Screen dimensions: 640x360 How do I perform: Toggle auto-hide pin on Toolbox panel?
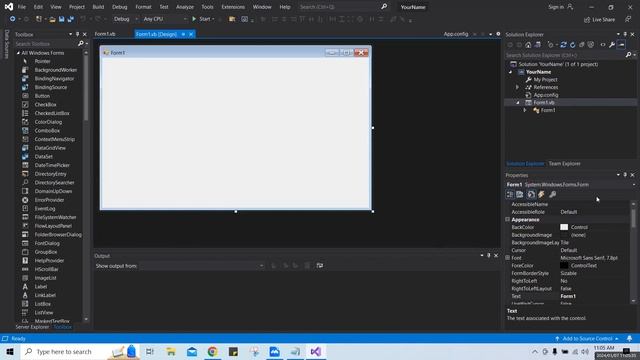pos(78,35)
